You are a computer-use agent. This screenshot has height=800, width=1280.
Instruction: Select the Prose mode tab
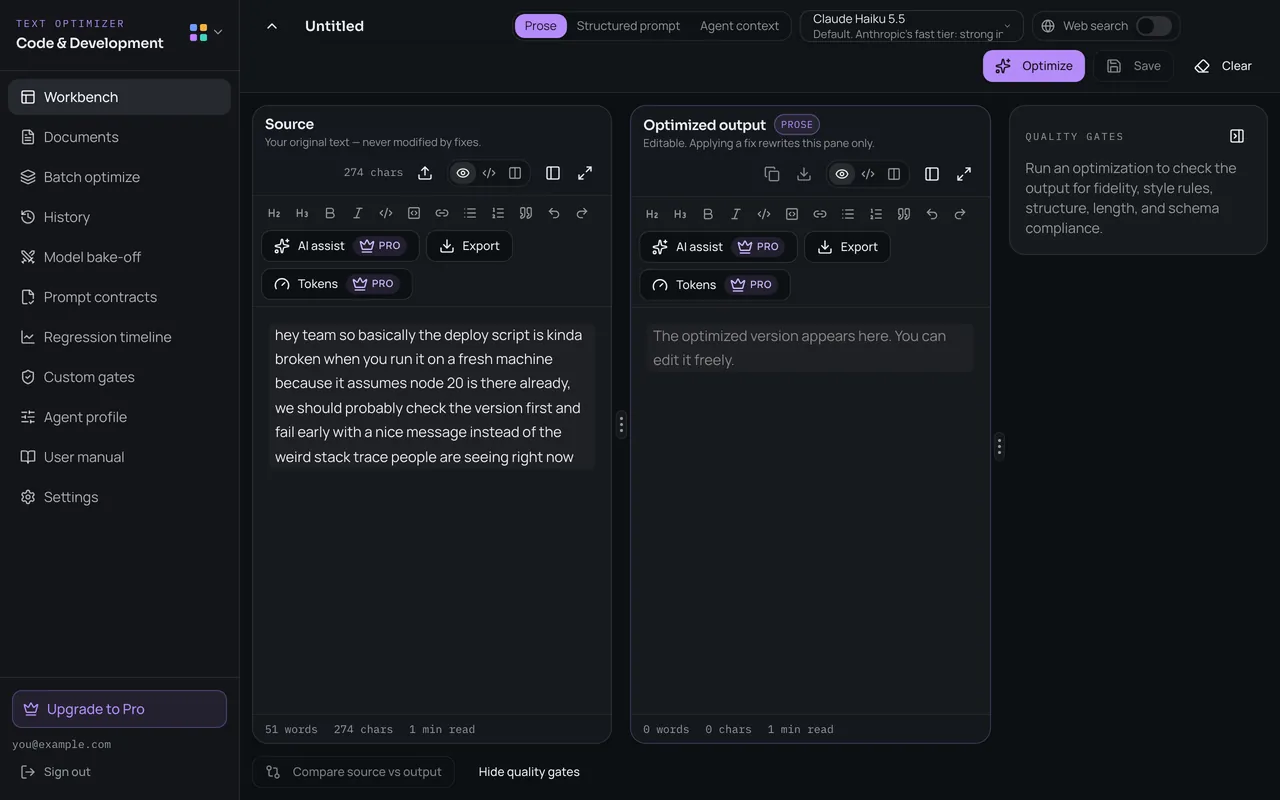(540, 26)
